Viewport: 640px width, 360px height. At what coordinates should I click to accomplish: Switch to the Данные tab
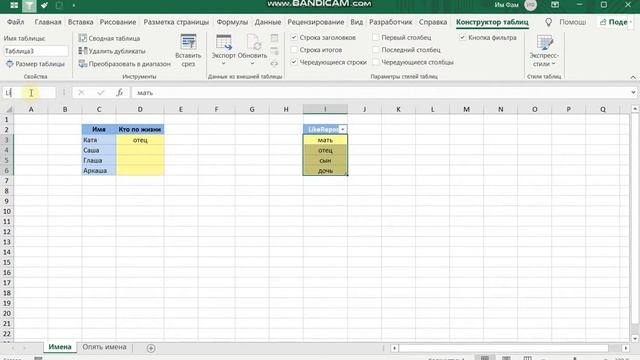(268, 22)
